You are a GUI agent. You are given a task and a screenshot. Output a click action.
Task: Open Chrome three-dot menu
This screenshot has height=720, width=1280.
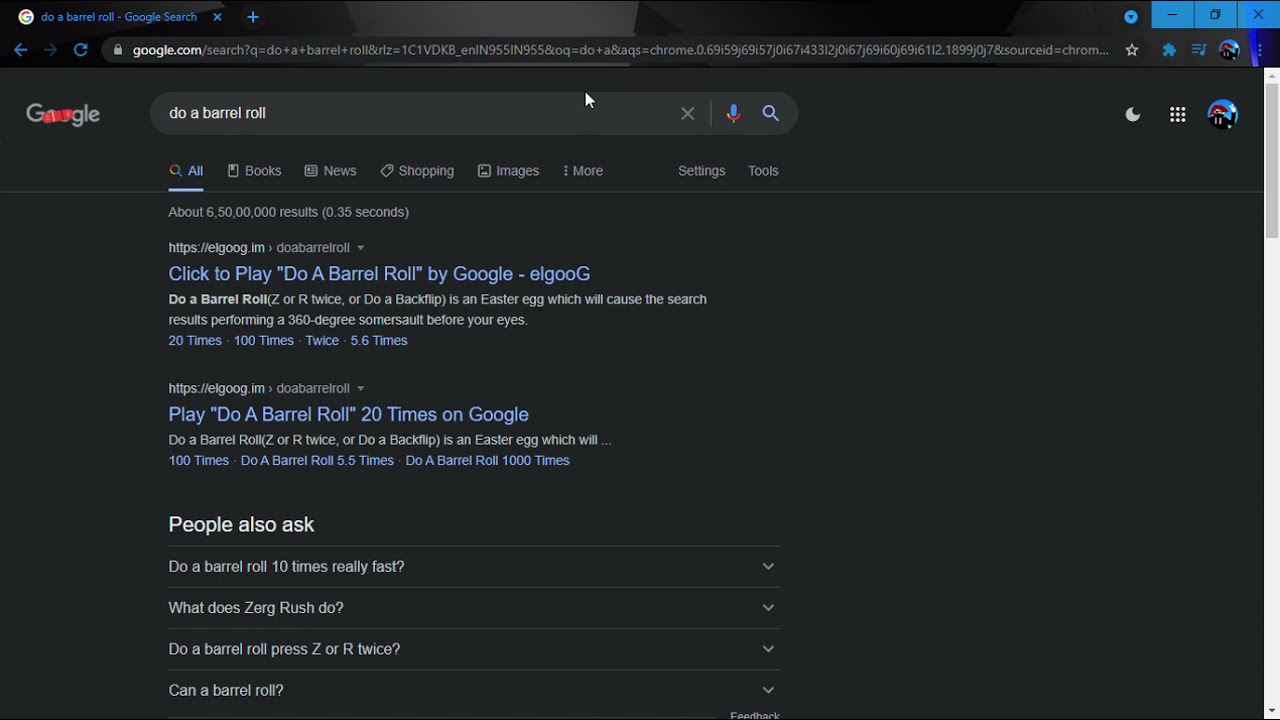click(x=1259, y=50)
